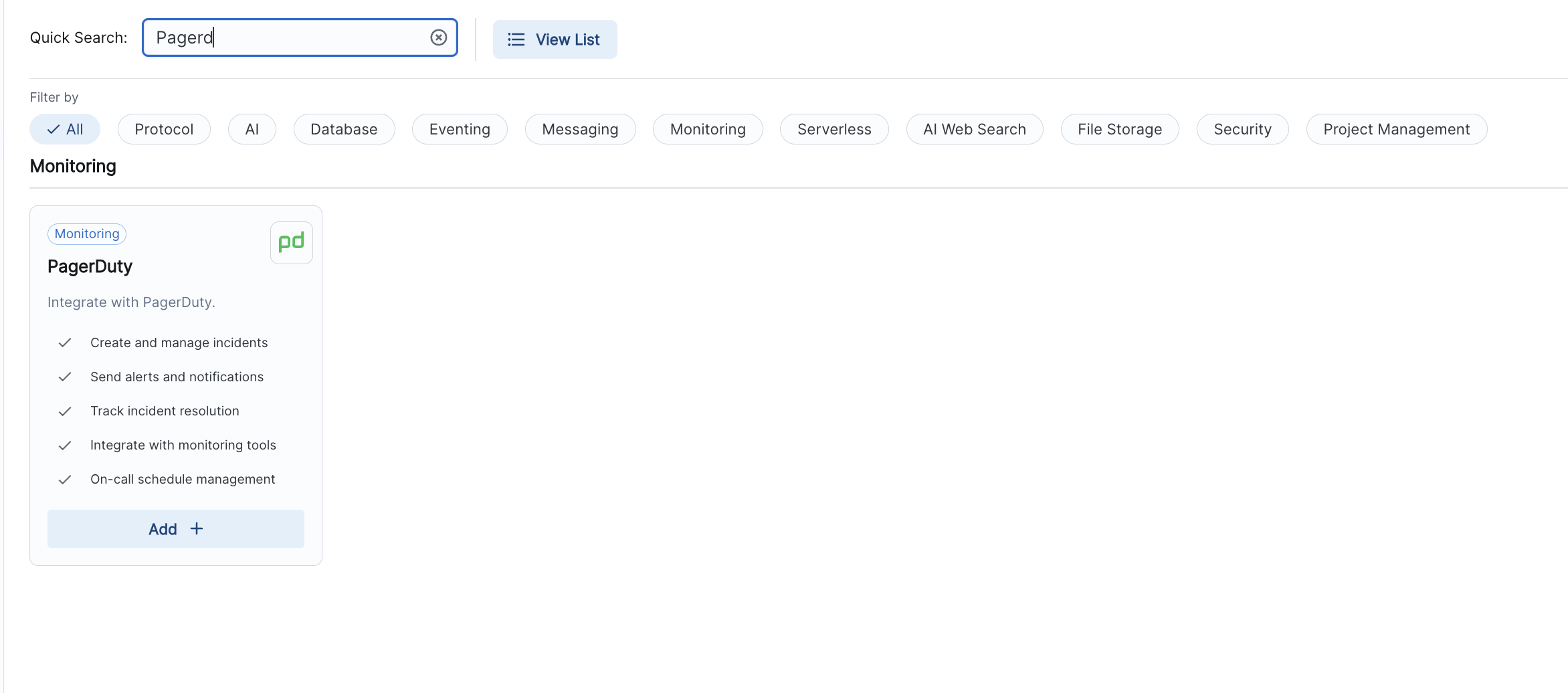Filter by Project Management
The width and height of the screenshot is (1568, 693).
pyautogui.click(x=1397, y=129)
